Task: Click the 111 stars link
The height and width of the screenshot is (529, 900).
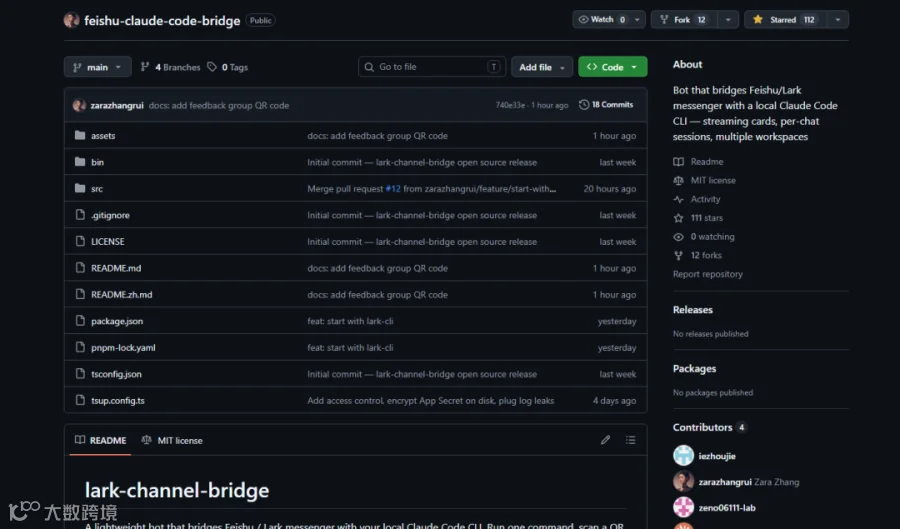Action: [x=707, y=218]
